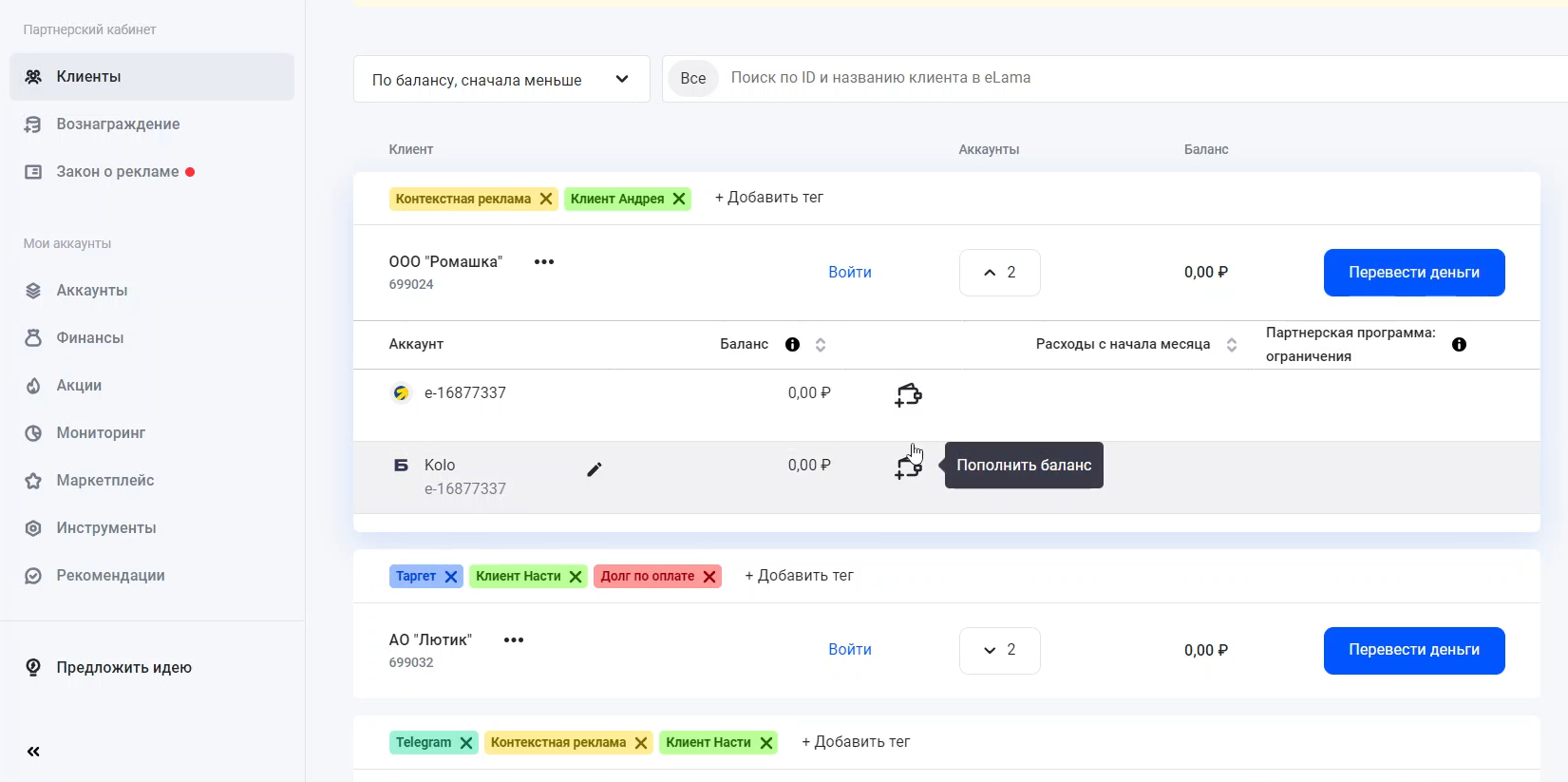Viewport: 1568px width, 782px height.
Task: Open Вознаграждение in the sidebar
Action: (x=118, y=124)
